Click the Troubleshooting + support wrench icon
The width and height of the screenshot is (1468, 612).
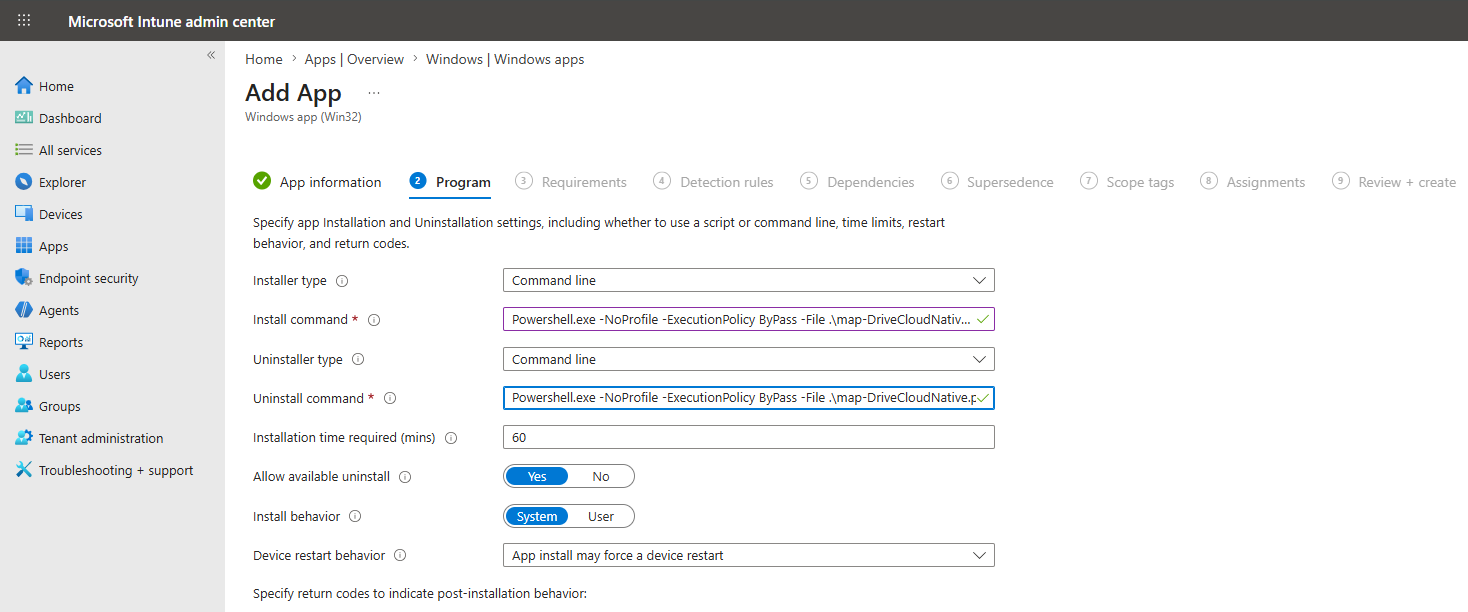tap(24, 470)
